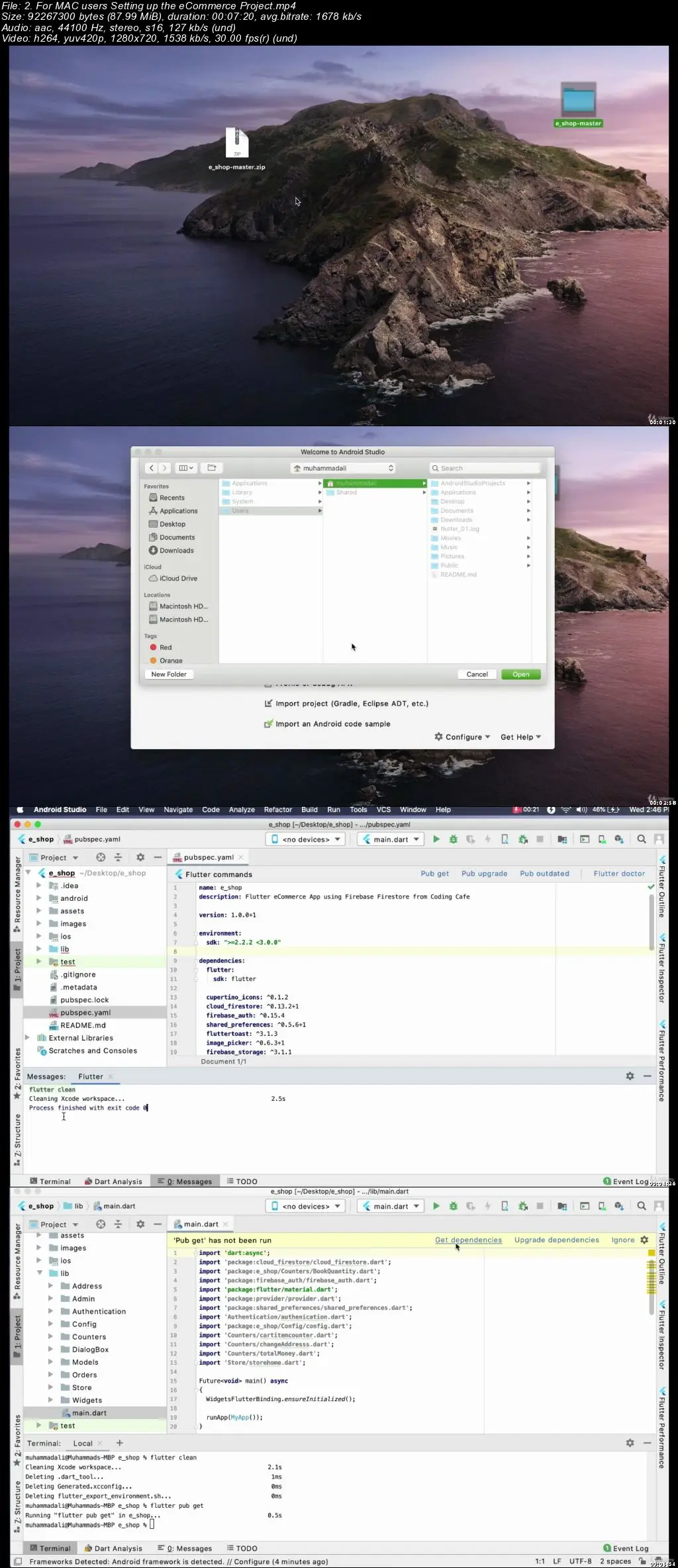
Task: Expand the android folder in project tree
Action: (x=38, y=898)
